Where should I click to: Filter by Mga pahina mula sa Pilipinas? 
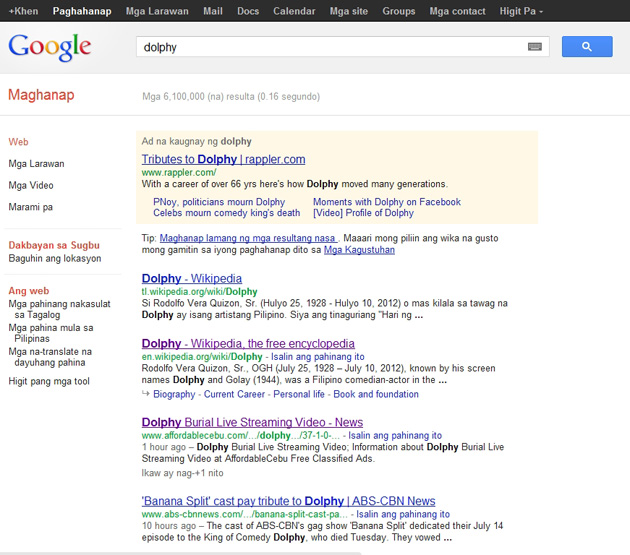pyautogui.click(x=51, y=333)
